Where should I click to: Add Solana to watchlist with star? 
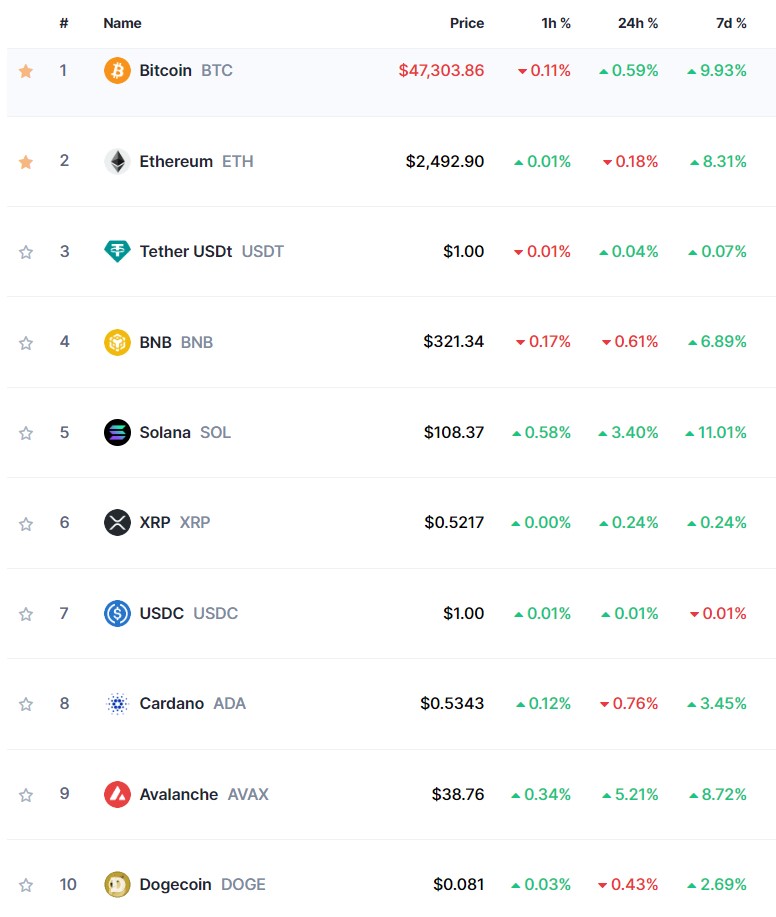26,433
